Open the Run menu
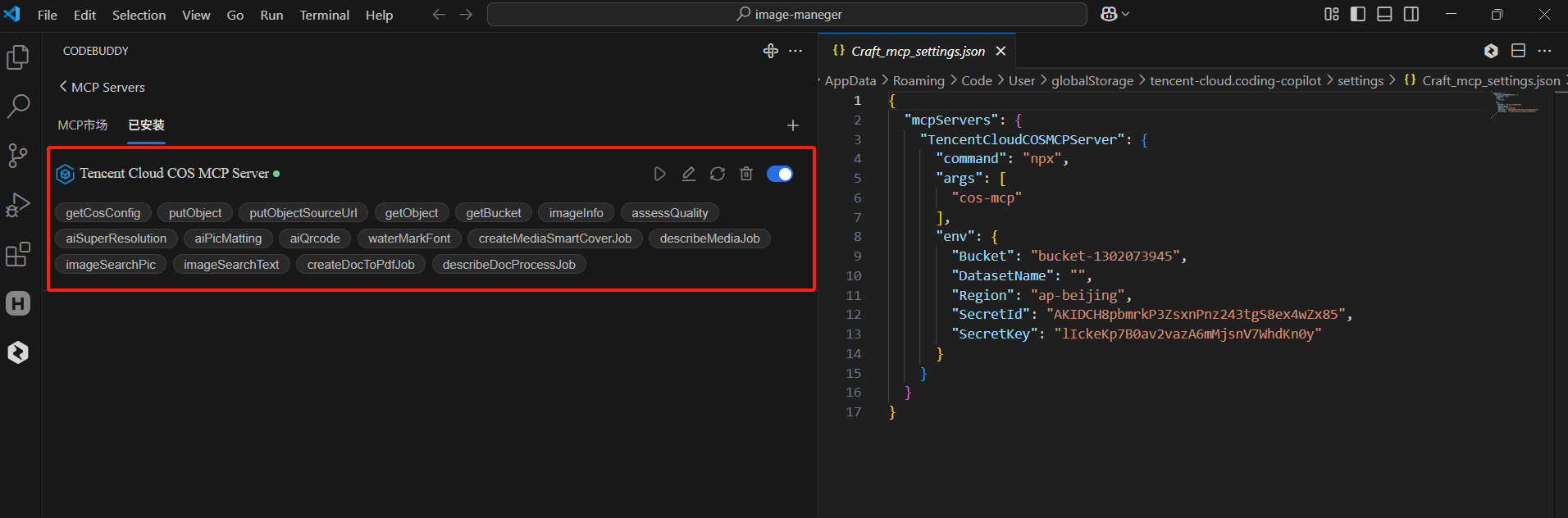The image size is (1568, 518). [x=271, y=15]
